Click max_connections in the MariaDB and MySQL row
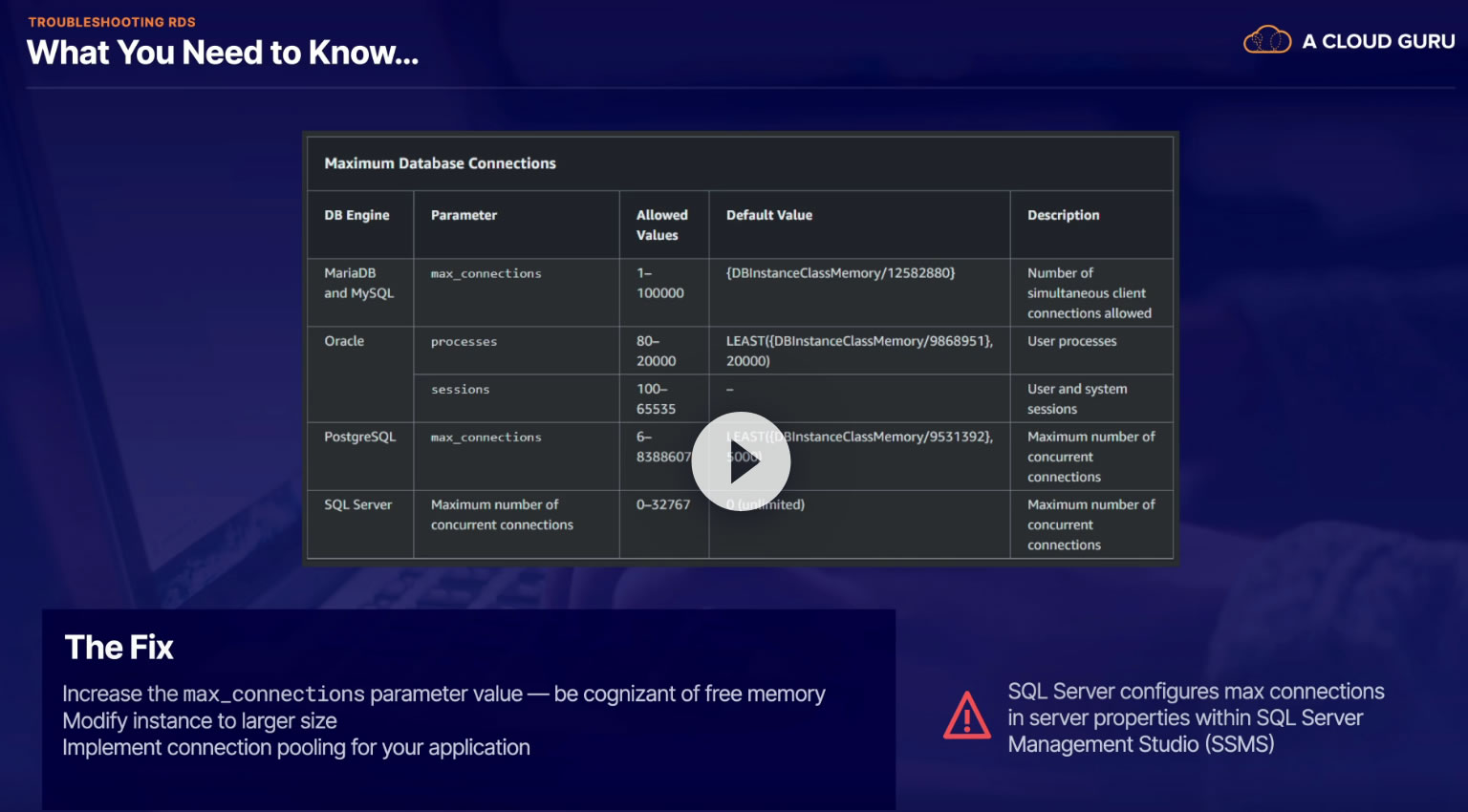 (x=486, y=273)
